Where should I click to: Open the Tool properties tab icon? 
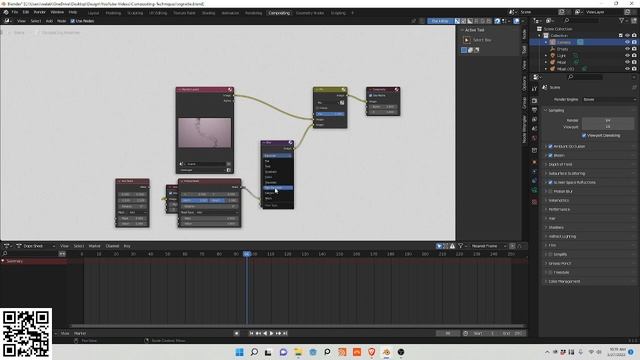click(534, 88)
